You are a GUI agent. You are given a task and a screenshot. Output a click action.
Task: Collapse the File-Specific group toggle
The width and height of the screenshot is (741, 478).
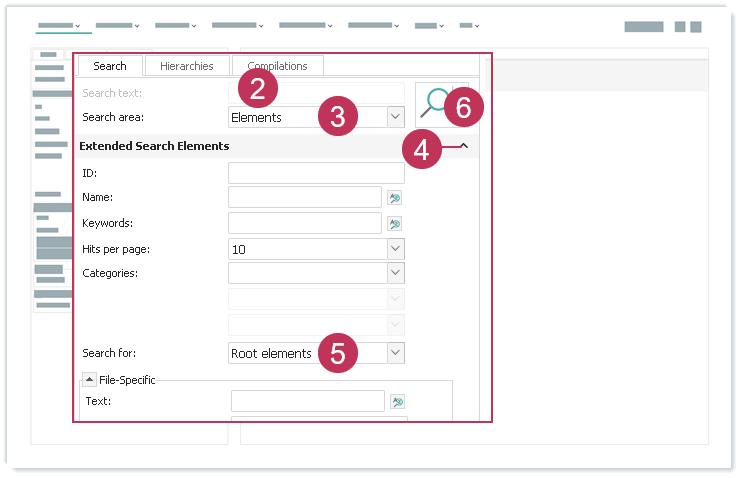[x=89, y=379]
